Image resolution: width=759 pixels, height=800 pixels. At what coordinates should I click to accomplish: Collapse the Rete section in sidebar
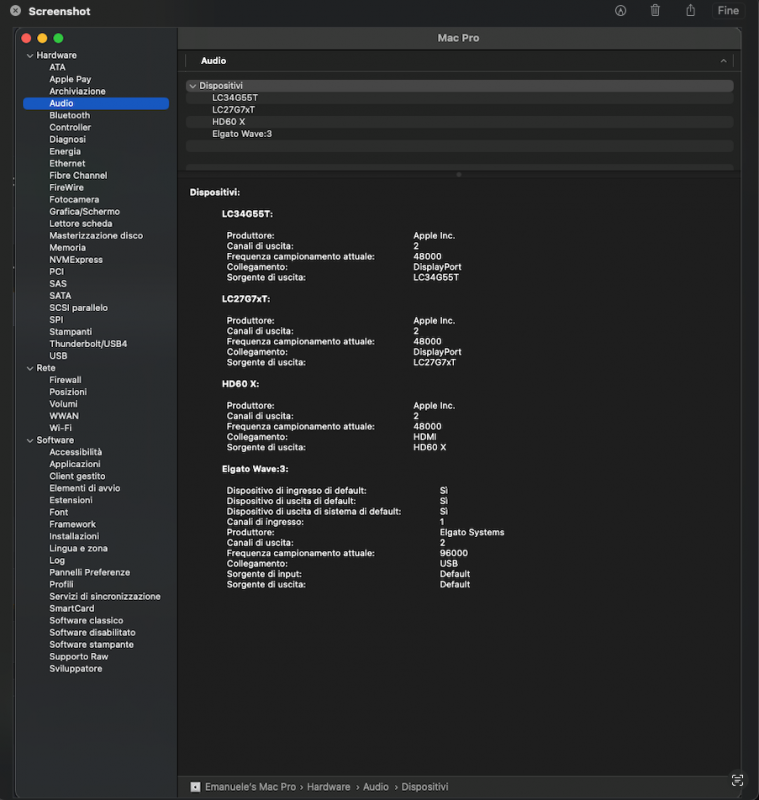pyautogui.click(x=30, y=368)
